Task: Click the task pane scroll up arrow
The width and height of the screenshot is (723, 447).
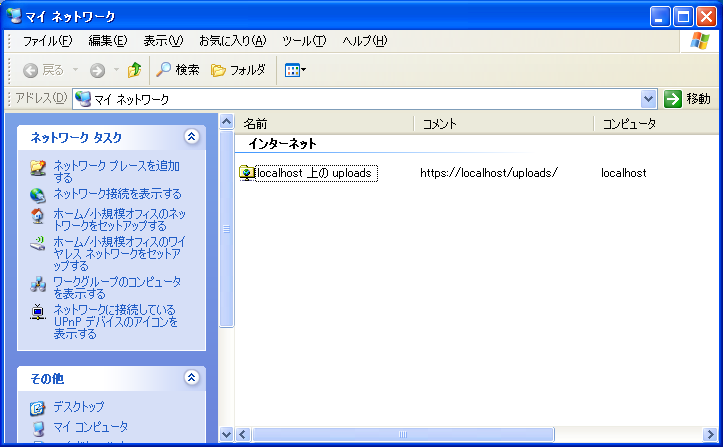Action: click(x=226, y=122)
